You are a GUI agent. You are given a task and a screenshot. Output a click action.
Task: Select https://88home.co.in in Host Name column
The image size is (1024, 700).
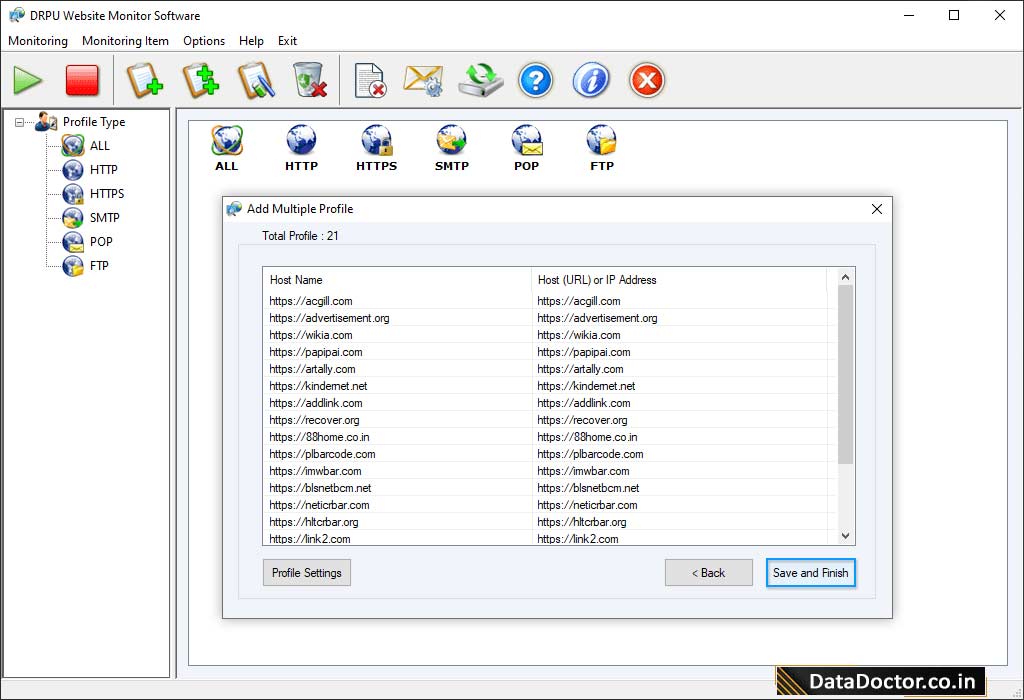pyautogui.click(x=319, y=437)
